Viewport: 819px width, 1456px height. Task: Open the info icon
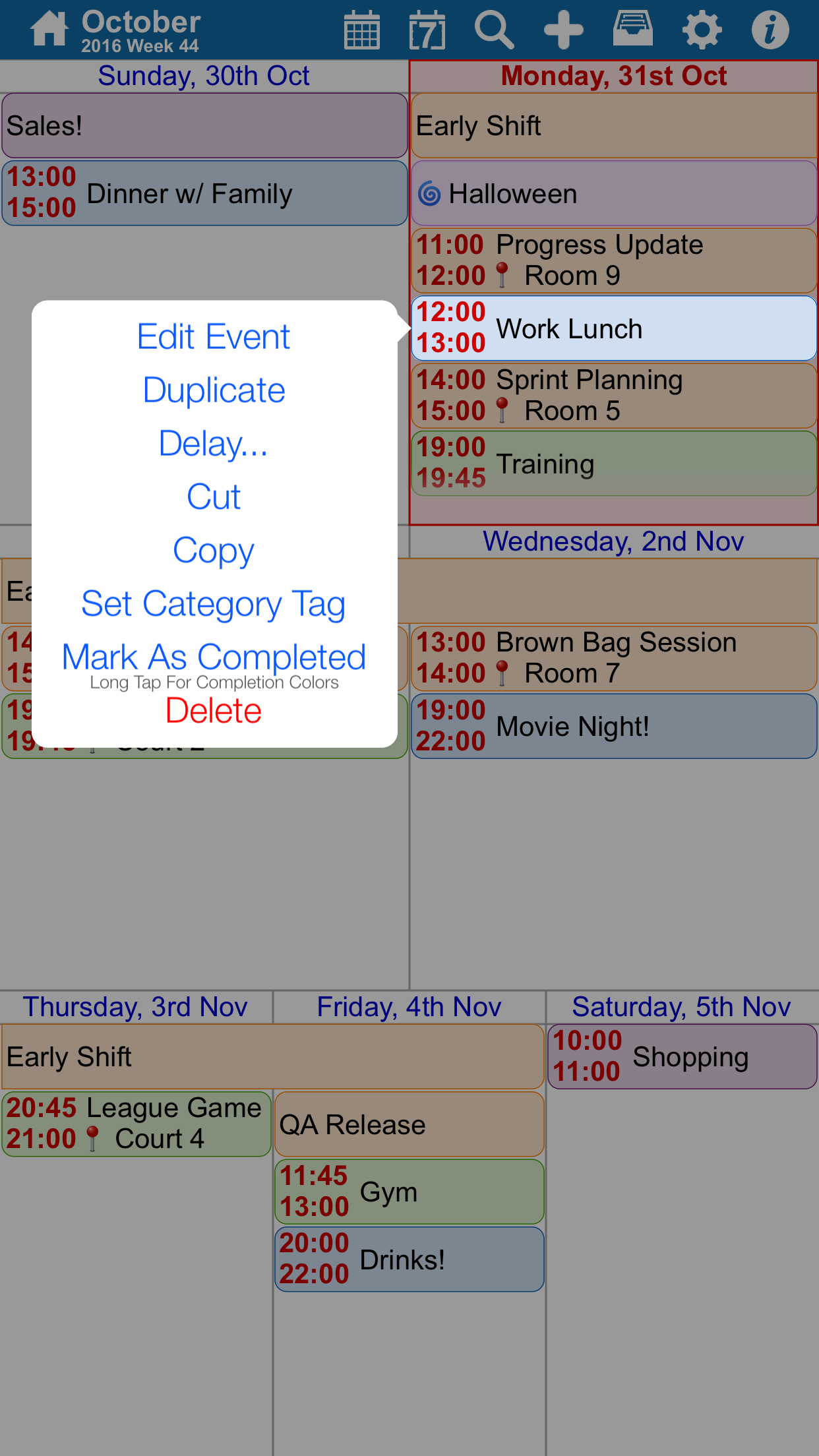point(770,30)
